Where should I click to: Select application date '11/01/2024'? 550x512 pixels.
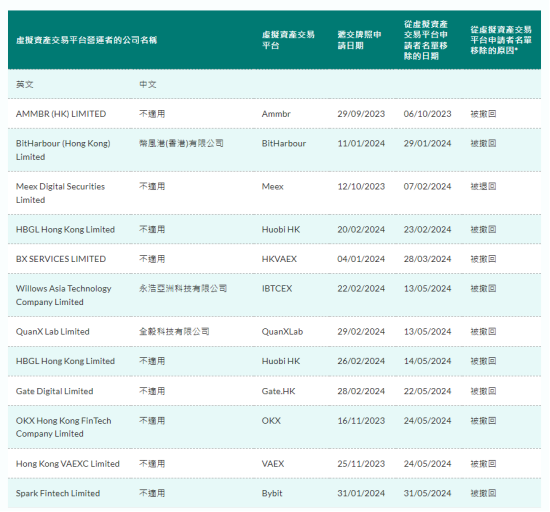361,143
